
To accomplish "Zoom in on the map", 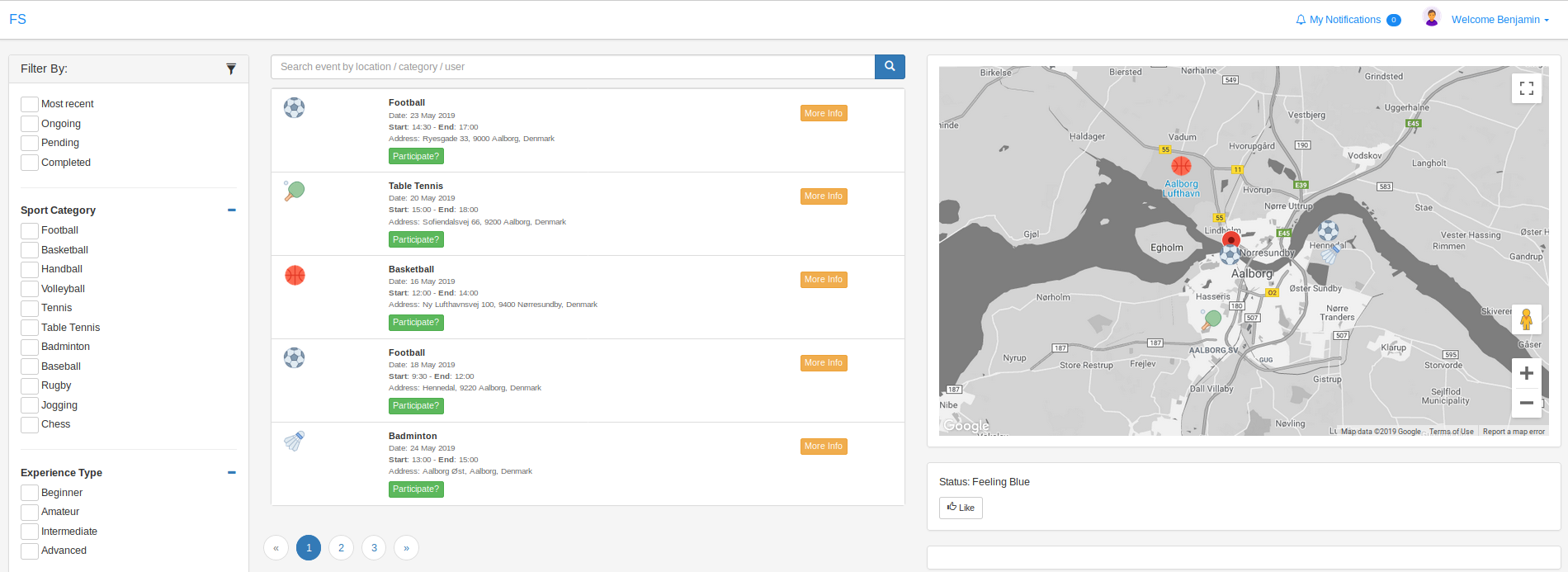I will point(1527,373).
